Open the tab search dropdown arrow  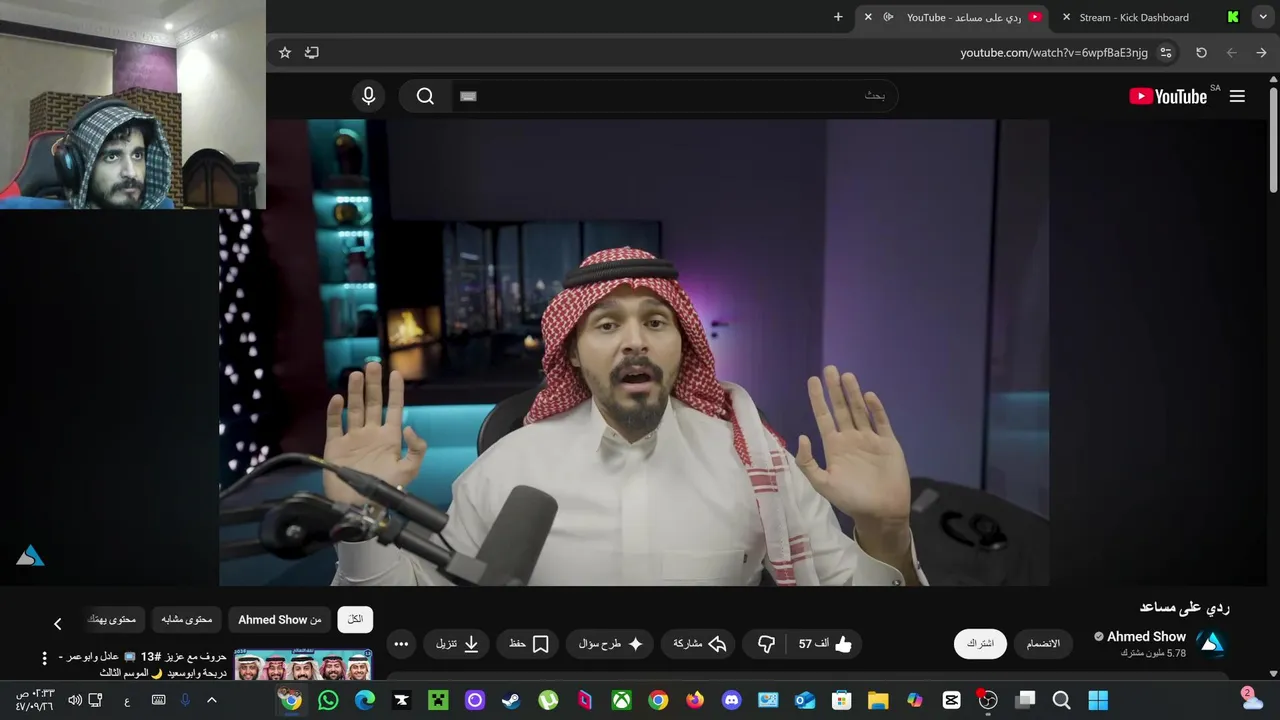pos(1264,17)
